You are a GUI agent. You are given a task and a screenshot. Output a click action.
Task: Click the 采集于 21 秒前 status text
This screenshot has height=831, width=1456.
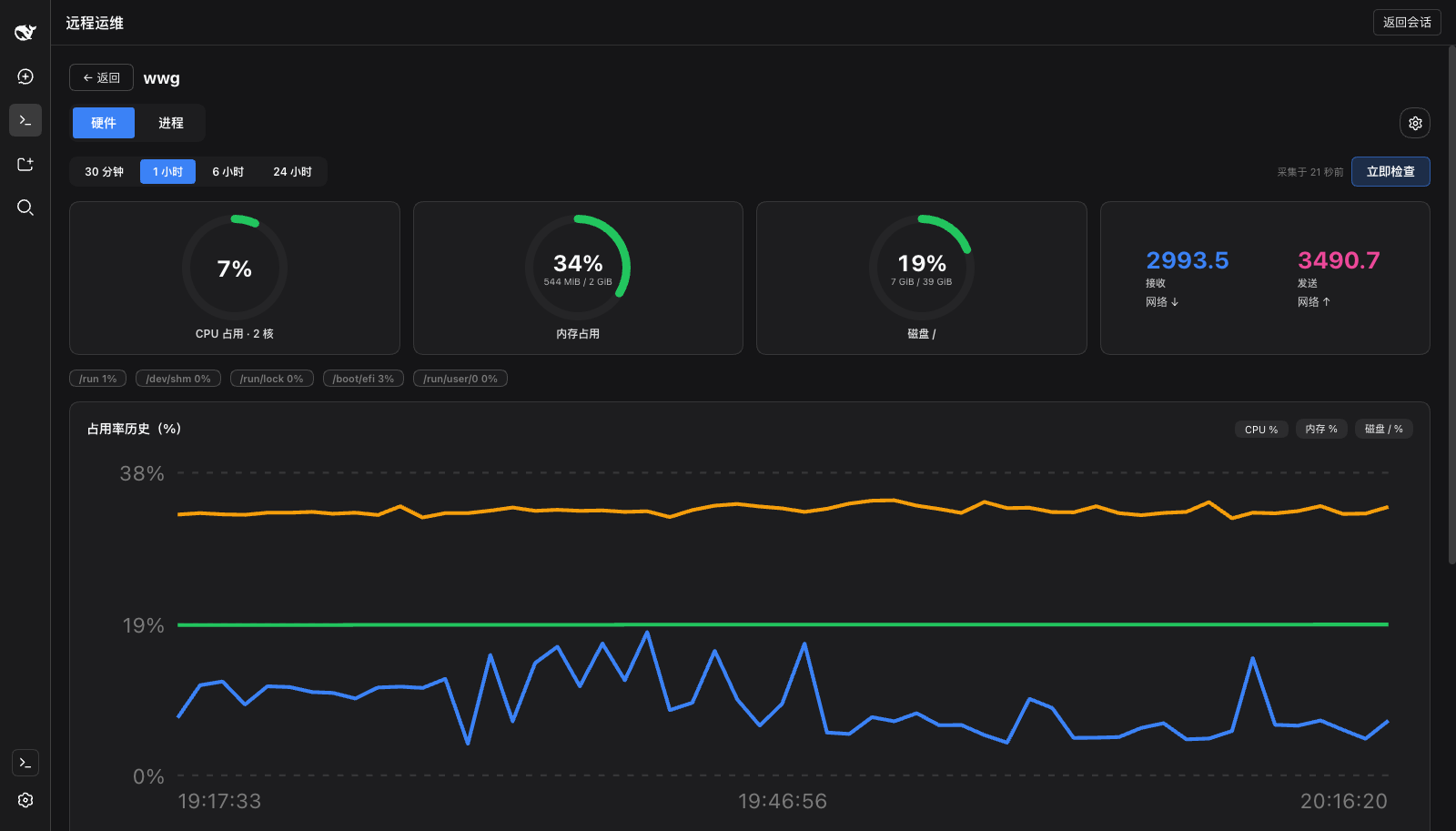1309,172
